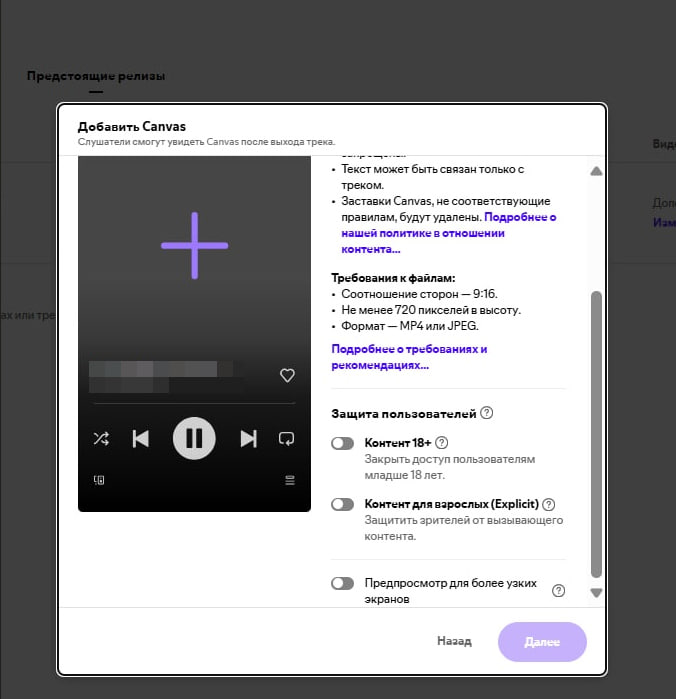This screenshot has height=699, width=676.
Task: Click the Требования к файлам: heading
Action: click(x=393, y=278)
